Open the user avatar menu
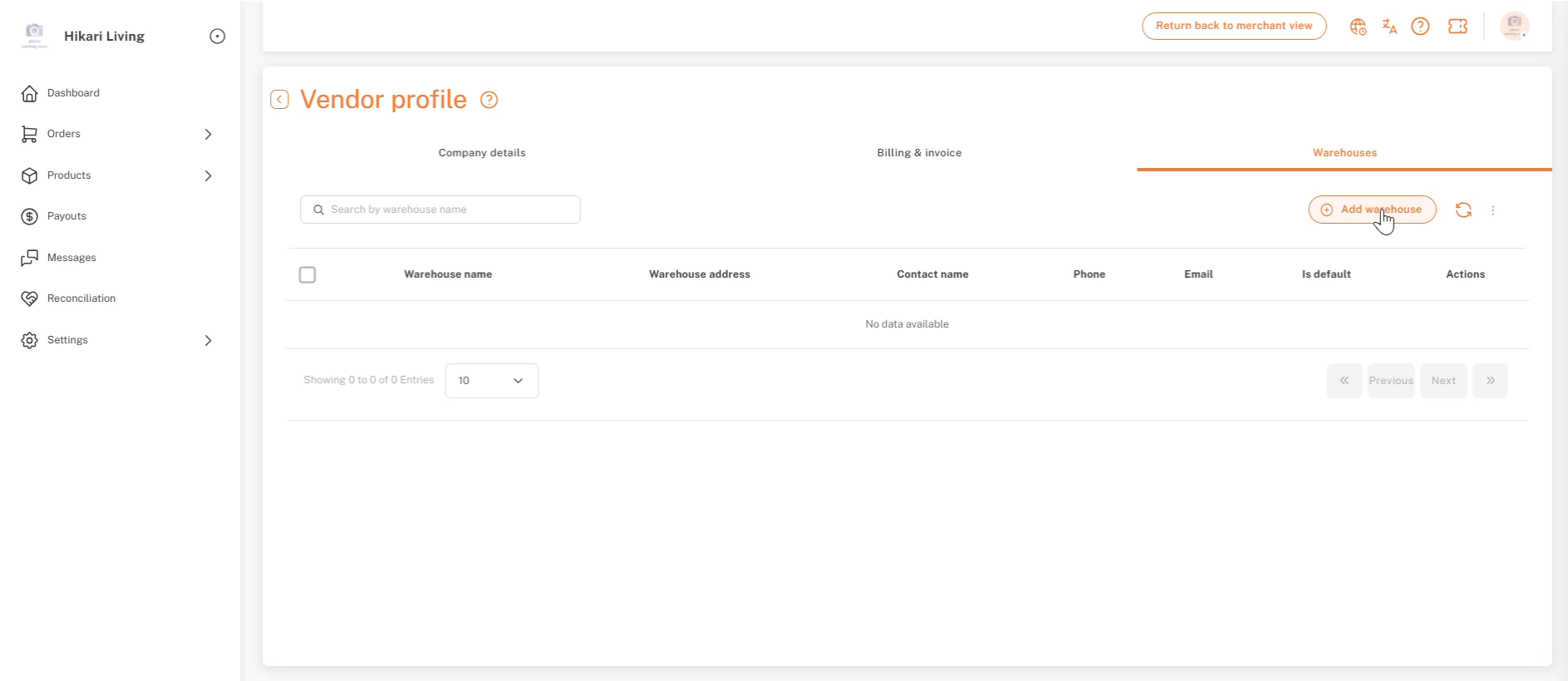 pyautogui.click(x=1515, y=26)
